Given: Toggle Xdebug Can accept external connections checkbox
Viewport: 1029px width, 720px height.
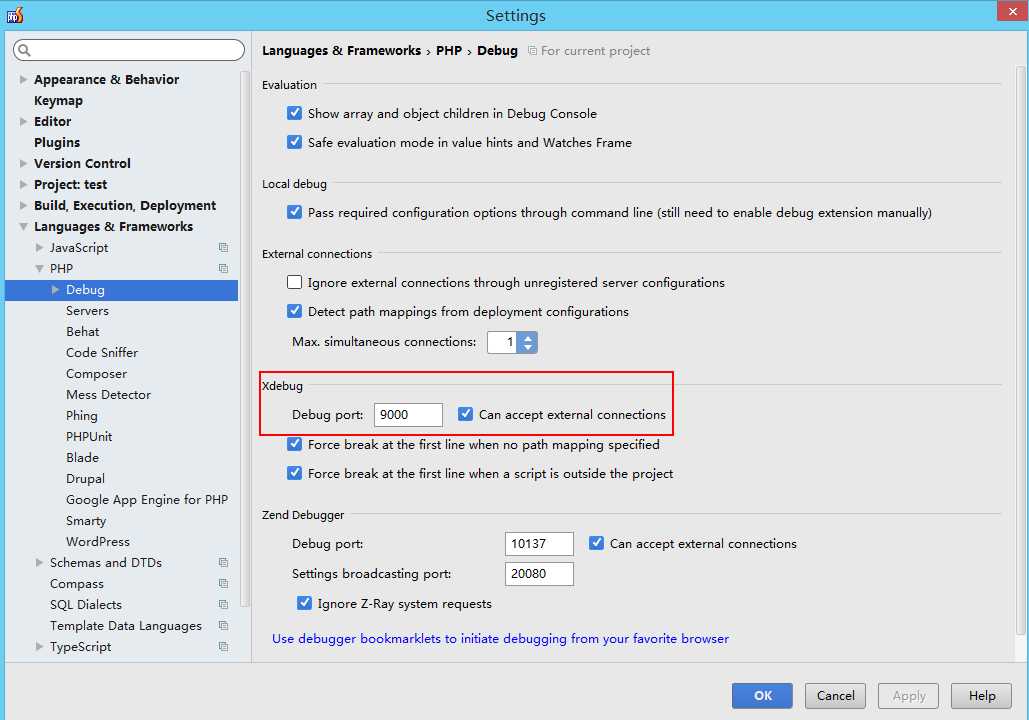Looking at the screenshot, I should click(465, 414).
